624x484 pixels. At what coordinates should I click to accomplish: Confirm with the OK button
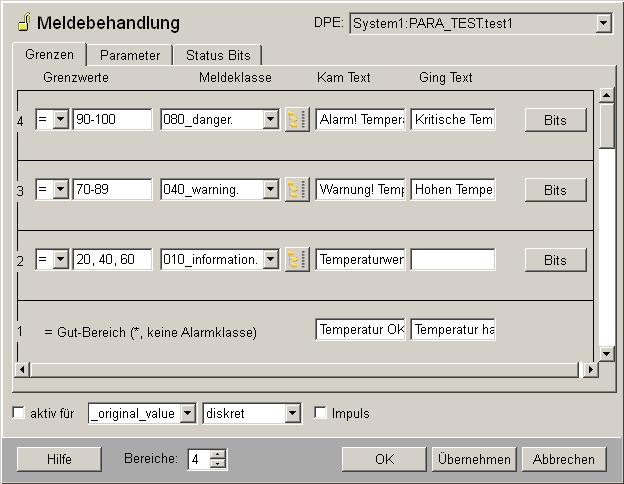click(384, 459)
